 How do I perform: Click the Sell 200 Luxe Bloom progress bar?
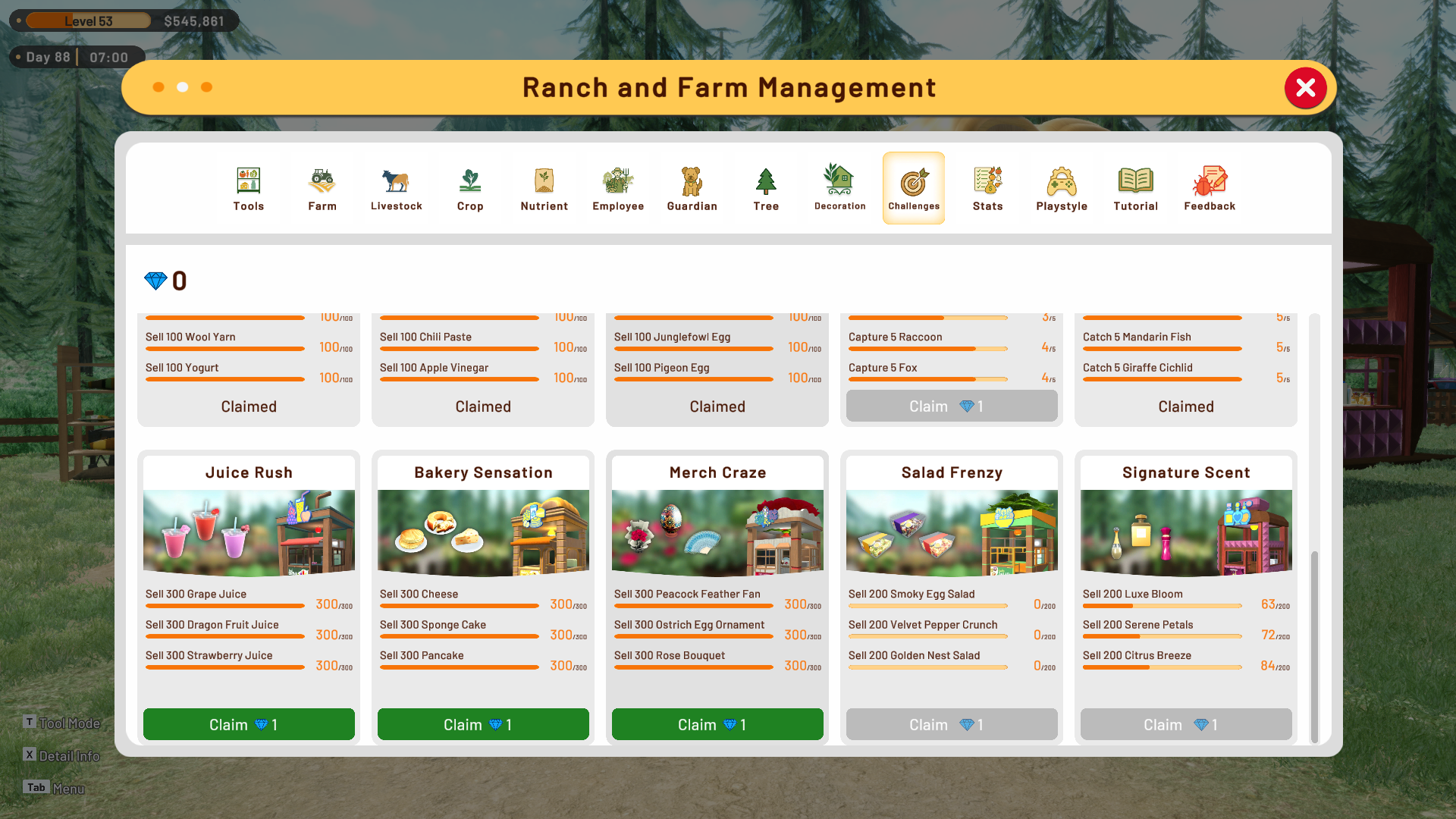(1162, 606)
